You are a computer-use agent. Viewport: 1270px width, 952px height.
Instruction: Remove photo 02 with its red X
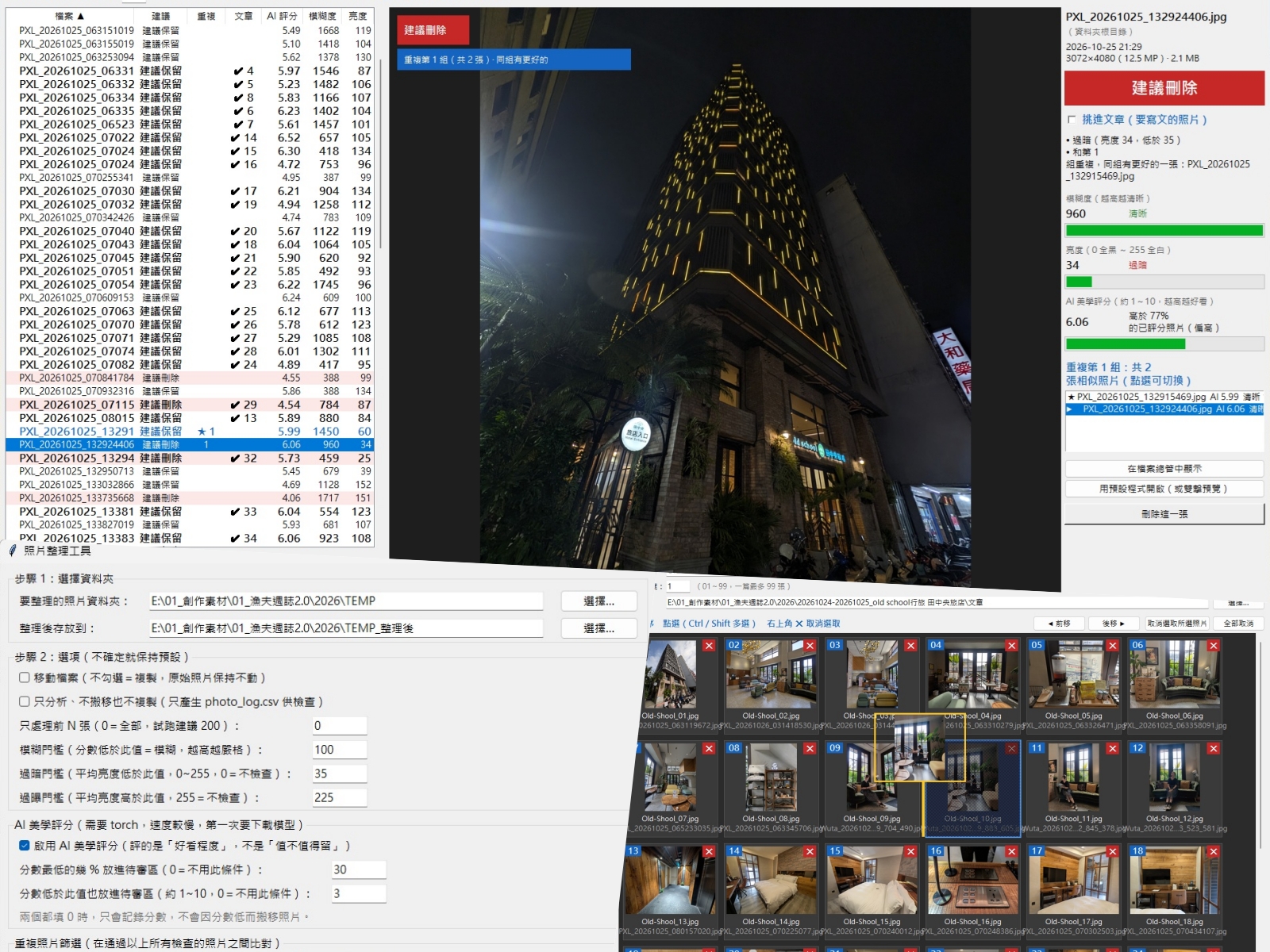pyautogui.click(x=810, y=646)
